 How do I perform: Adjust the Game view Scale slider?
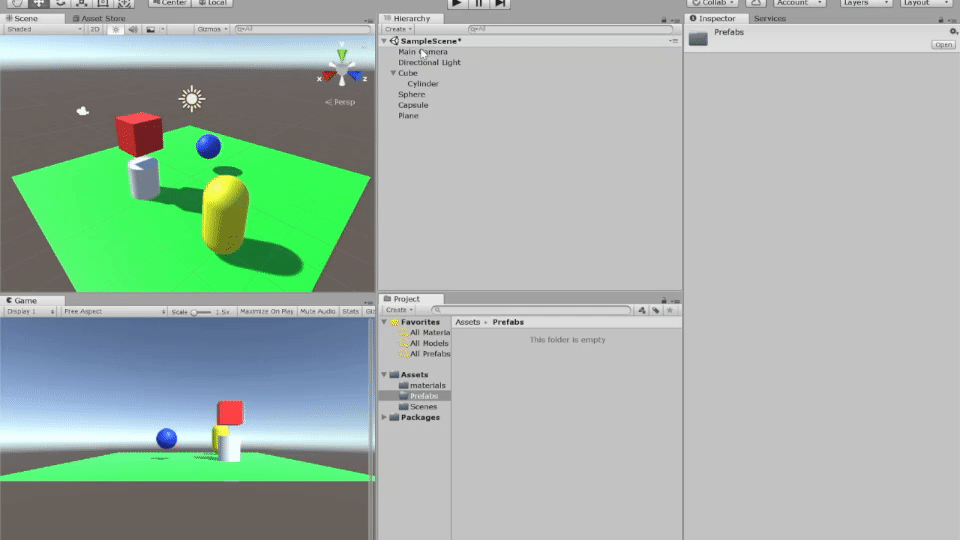pyautogui.click(x=195, y=312)
